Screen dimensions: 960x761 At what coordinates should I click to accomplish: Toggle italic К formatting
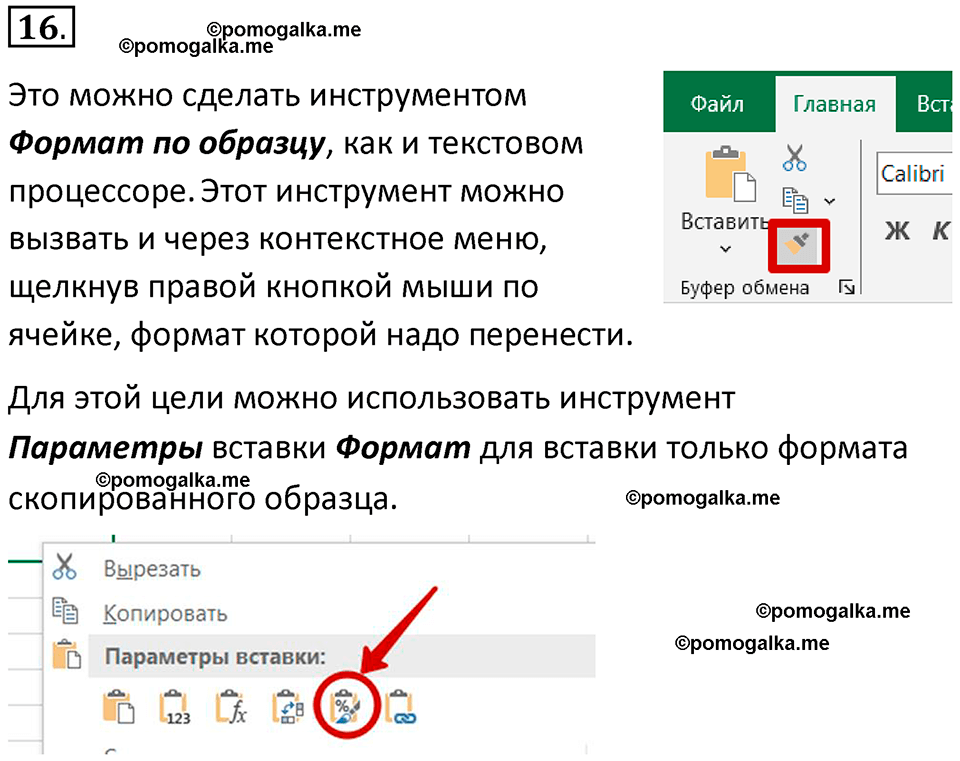(940, 231)
